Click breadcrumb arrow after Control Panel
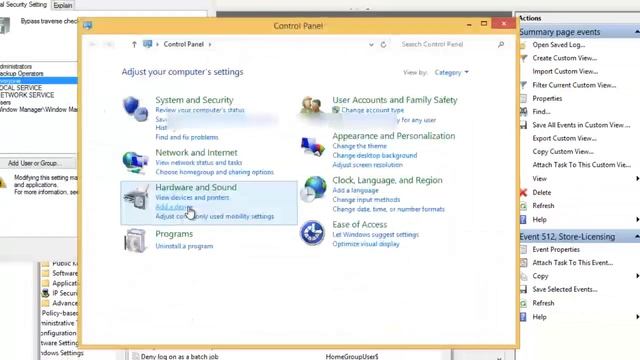This screenshot has width=640, height=360. coord(210,44)
